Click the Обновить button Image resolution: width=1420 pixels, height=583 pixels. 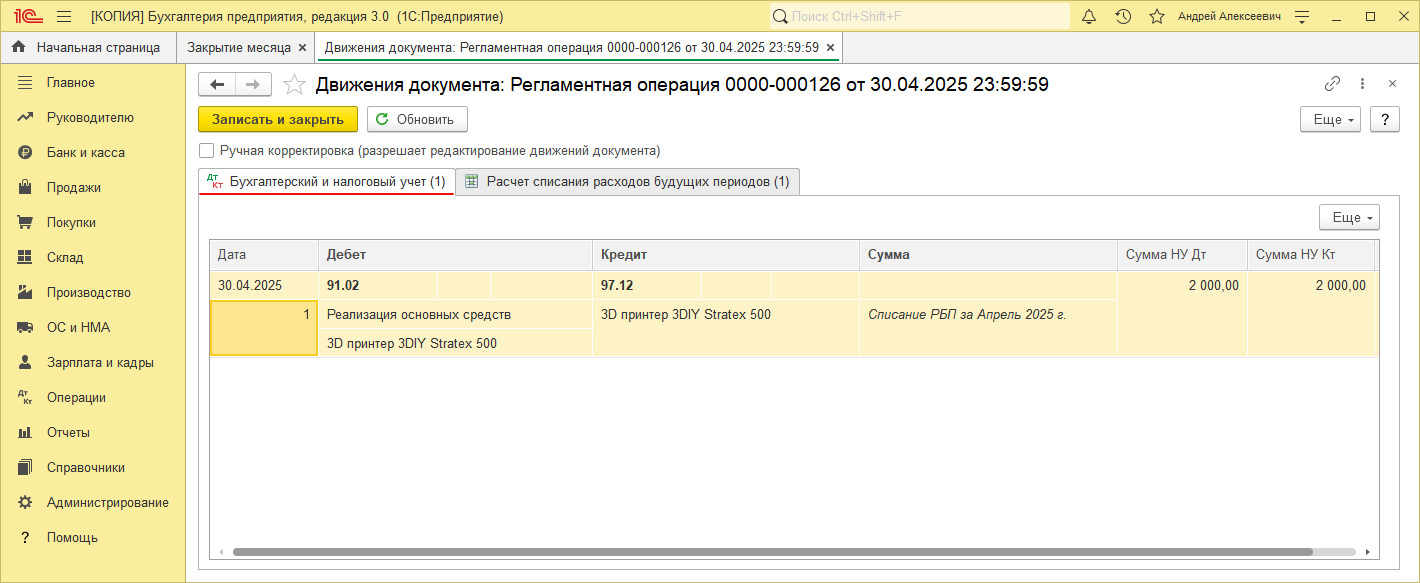coord(417,119)
